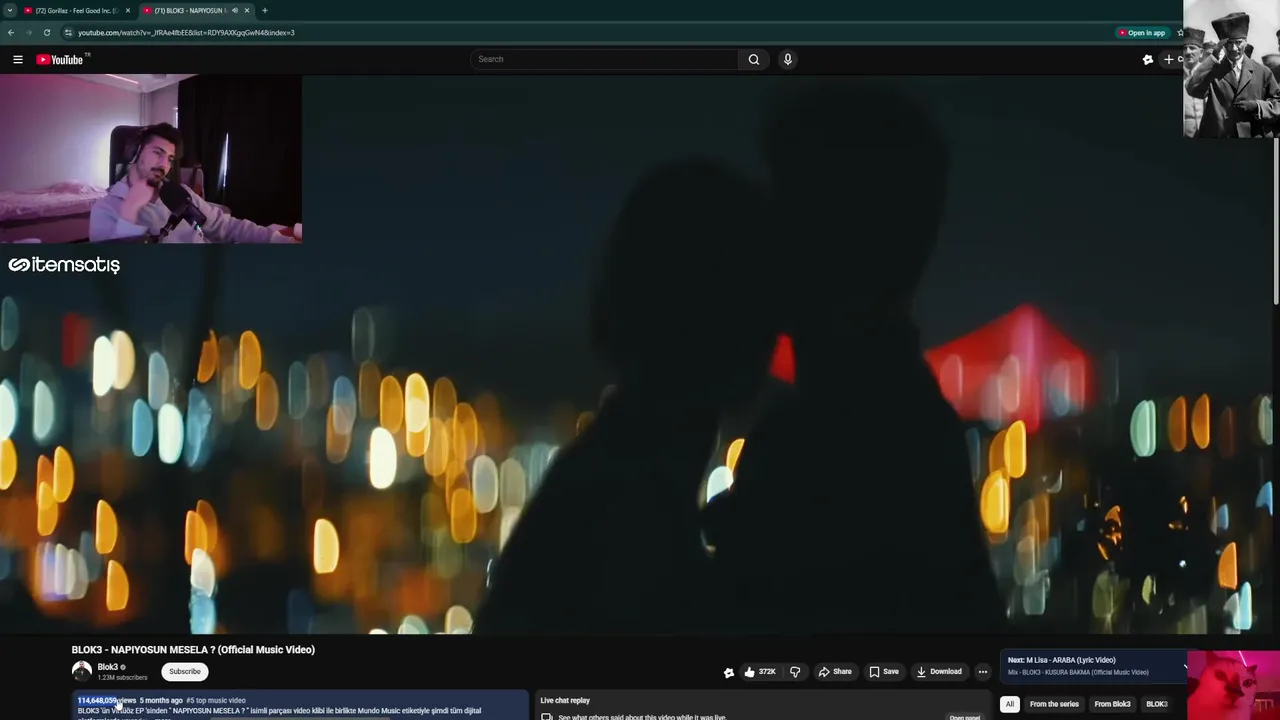Click the sparkle icon beside Create button
The height and width of the screenshot is (720, 1280).
tap(1148, 59)
